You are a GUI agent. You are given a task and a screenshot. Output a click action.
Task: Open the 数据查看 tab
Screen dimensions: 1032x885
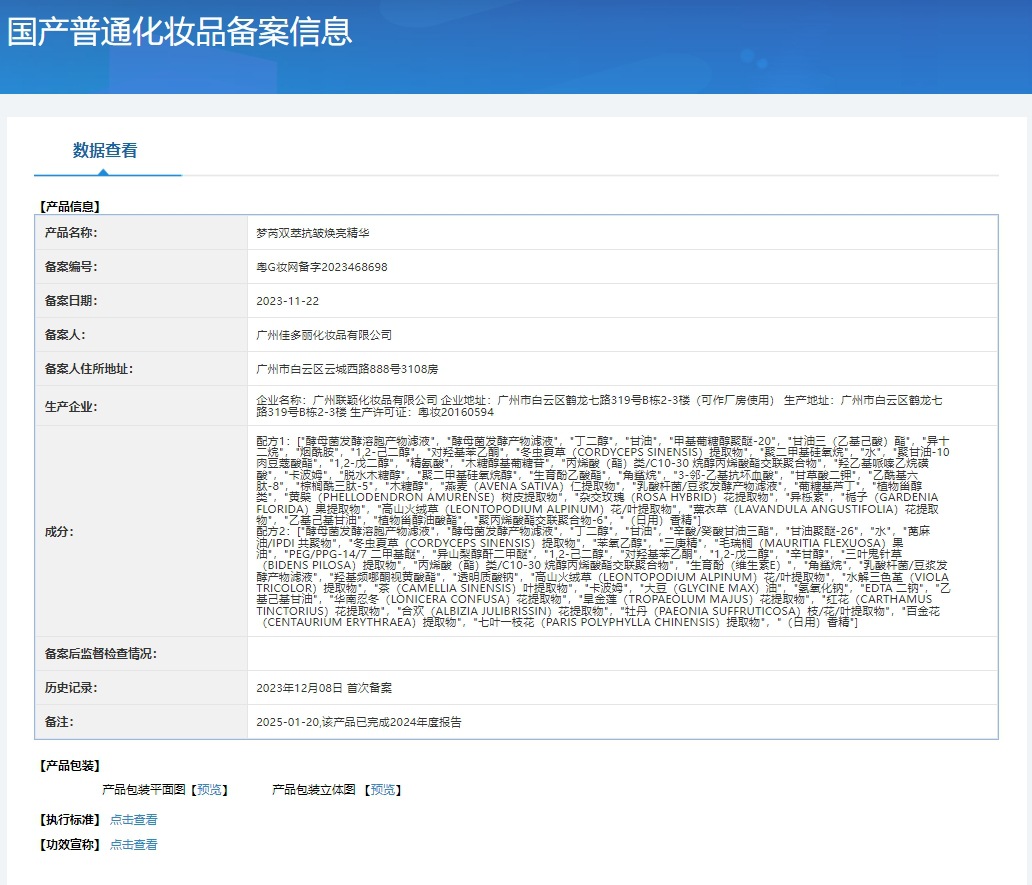click(105, 151)
